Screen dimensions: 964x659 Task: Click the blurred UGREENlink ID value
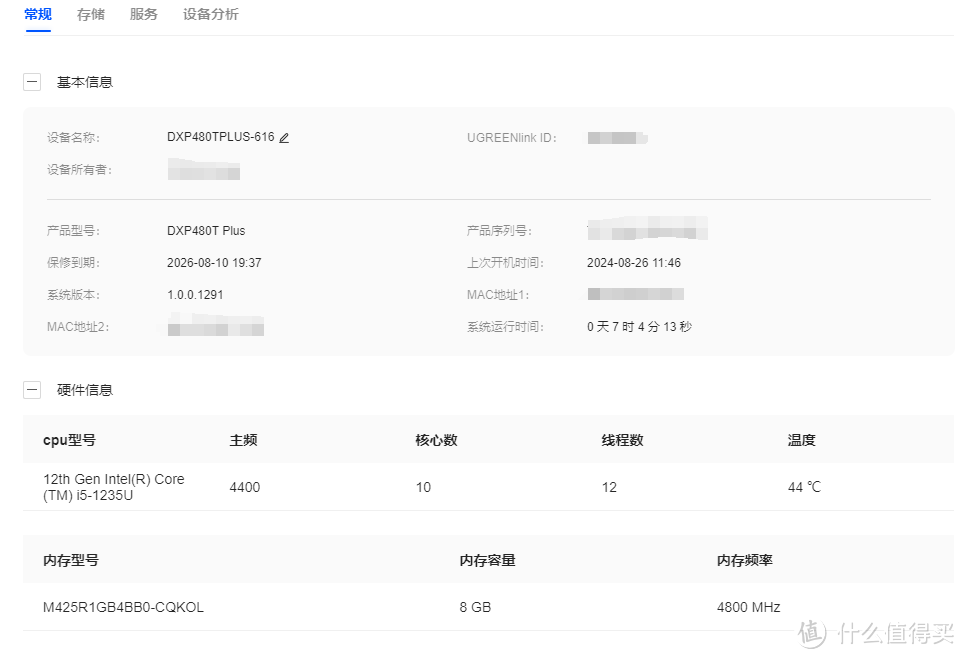click(x=617, y=137)
